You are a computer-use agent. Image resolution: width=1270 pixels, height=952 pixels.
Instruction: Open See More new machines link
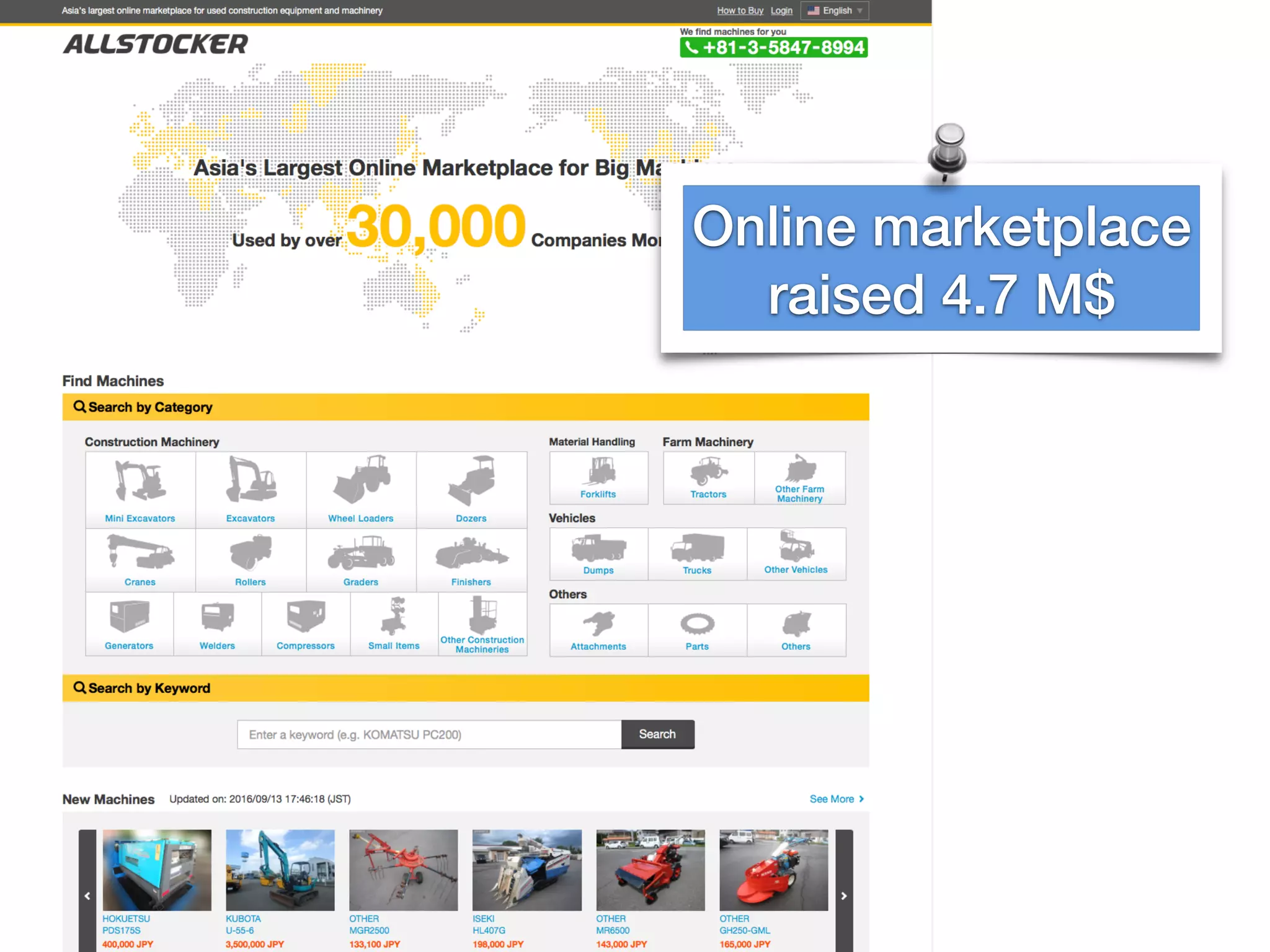[837, 799]
